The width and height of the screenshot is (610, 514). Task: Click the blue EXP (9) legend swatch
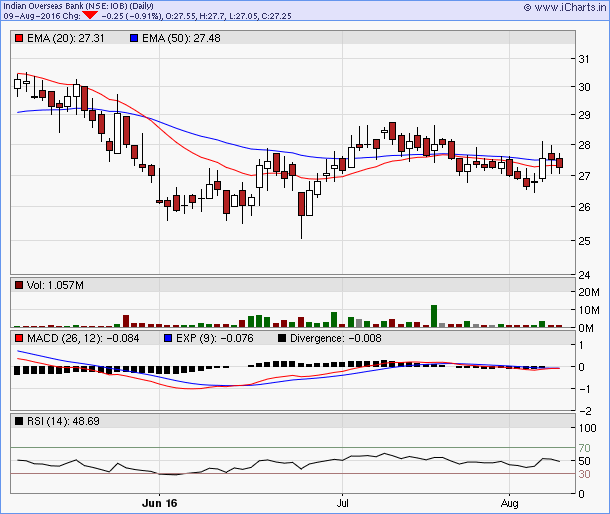pyautogui.click(x=168, y=338)
